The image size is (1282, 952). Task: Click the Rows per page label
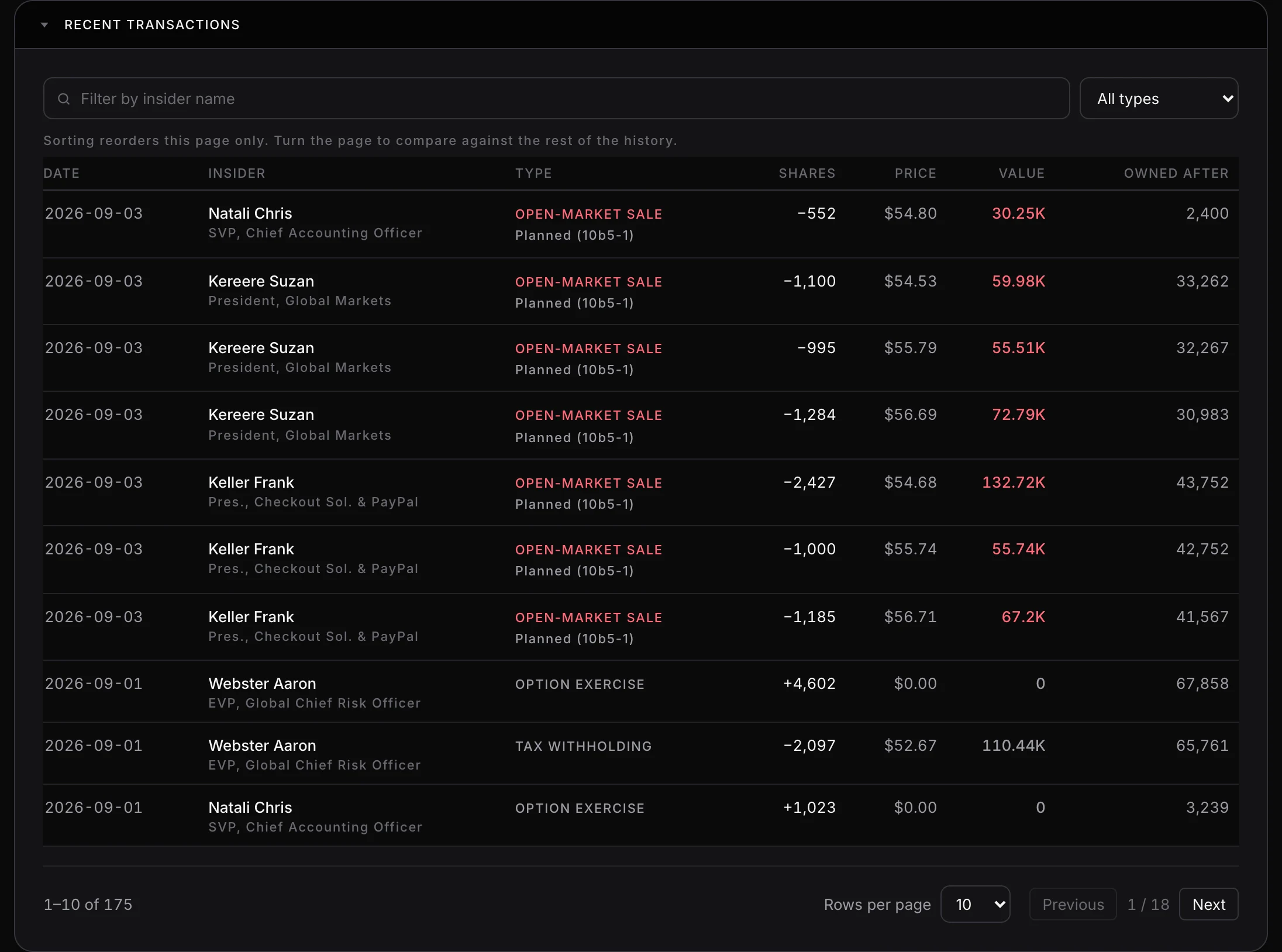click(877, 905)
